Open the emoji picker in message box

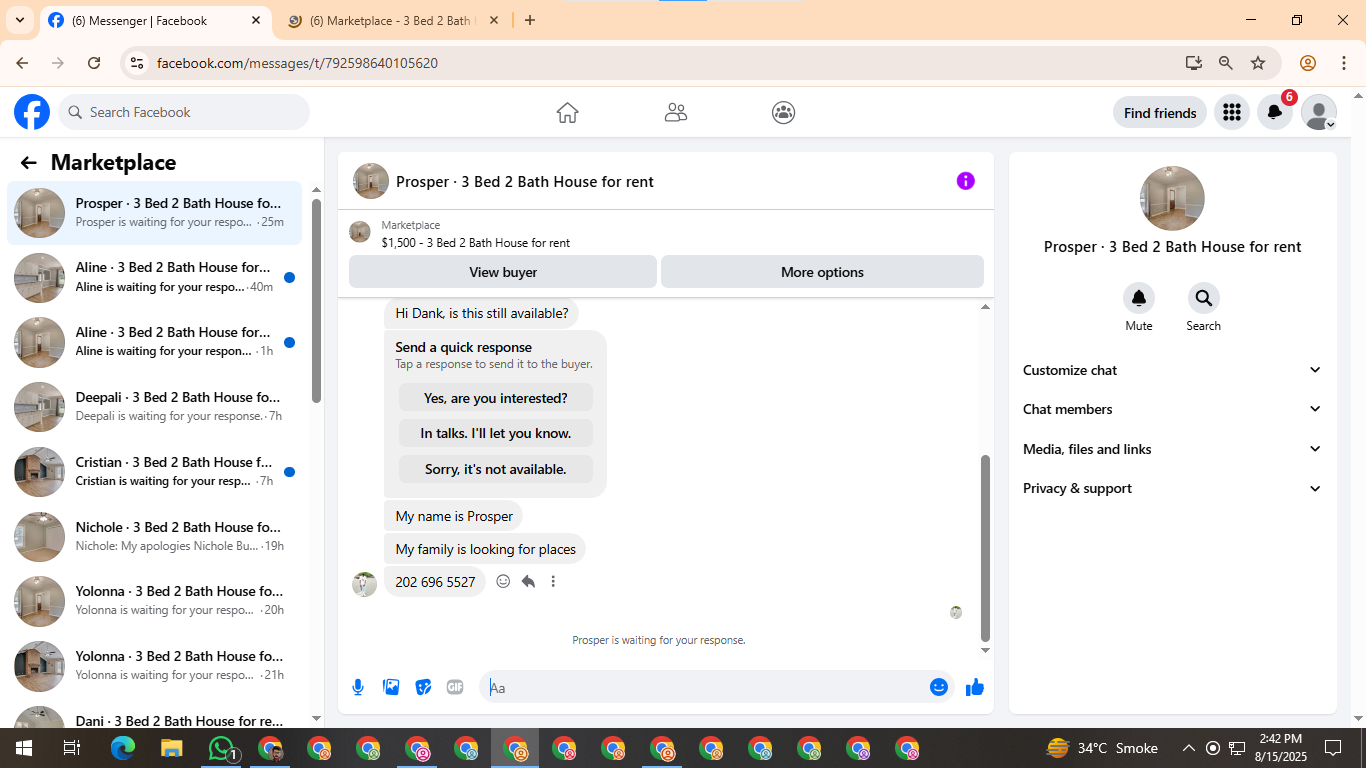938,687
